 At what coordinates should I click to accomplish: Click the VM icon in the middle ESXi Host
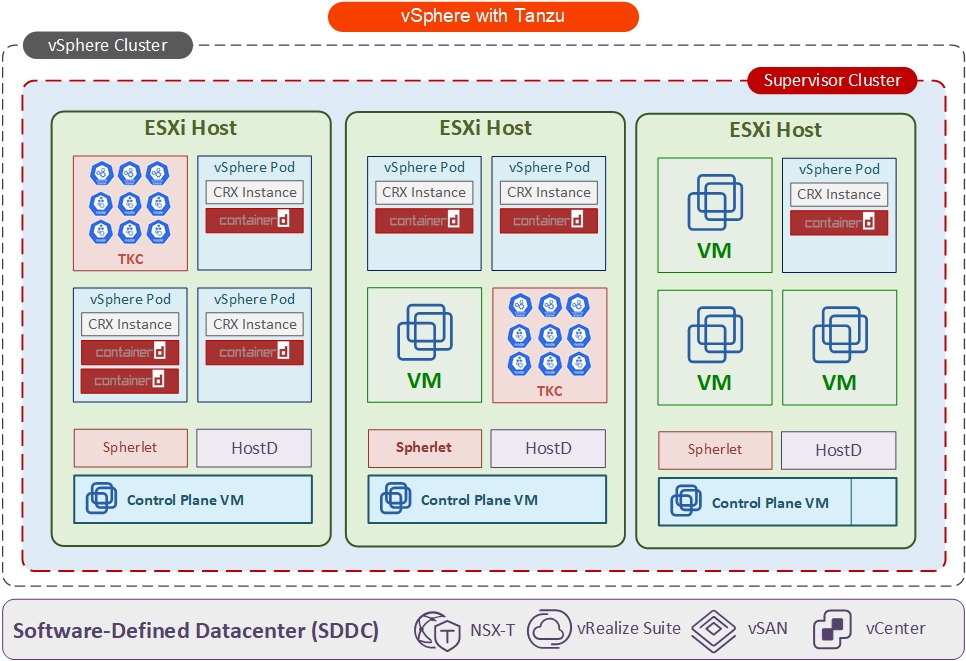pos(424,332)
